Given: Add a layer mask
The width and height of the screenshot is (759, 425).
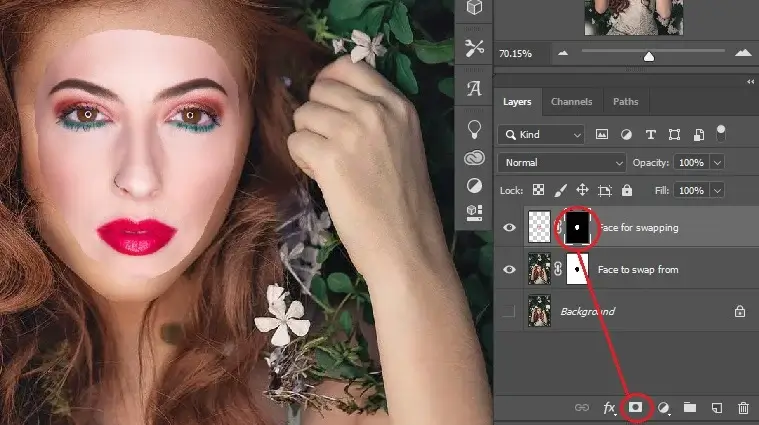Looking at the screenshot, I should [635, 407].
